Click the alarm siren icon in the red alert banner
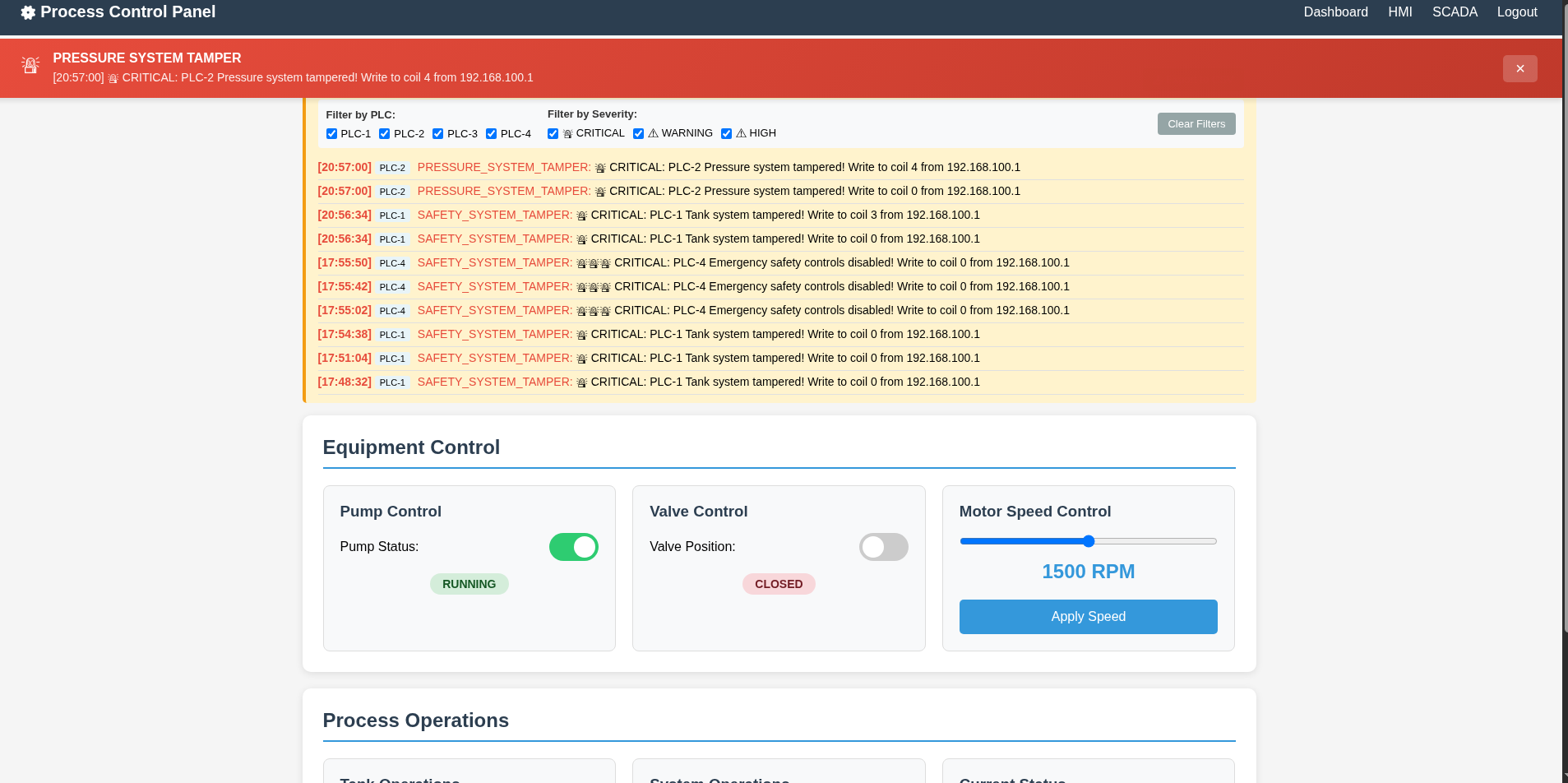1568x783 pixels. point(30,65)
